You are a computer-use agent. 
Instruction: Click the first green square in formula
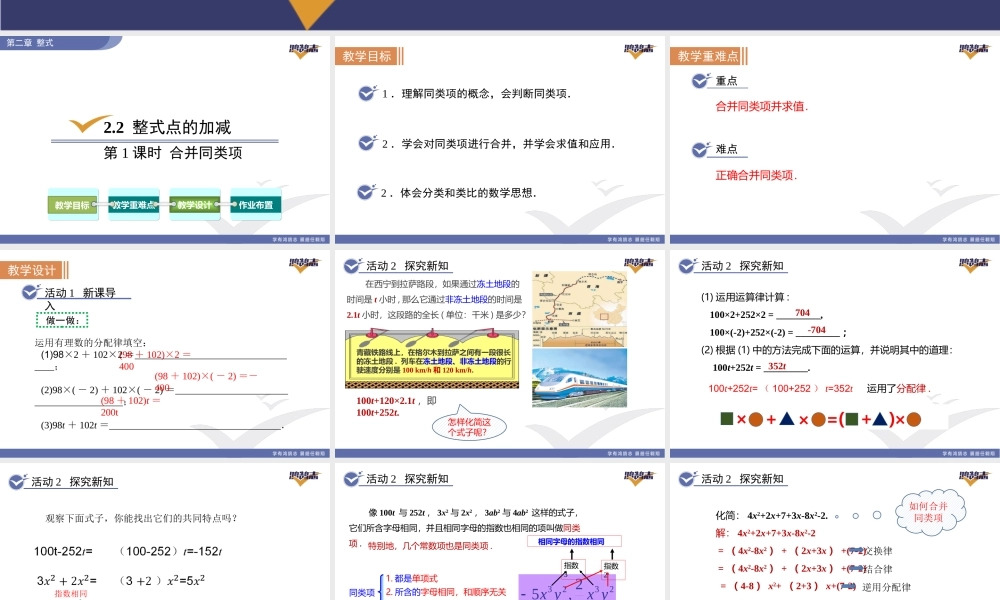[727, 419]
